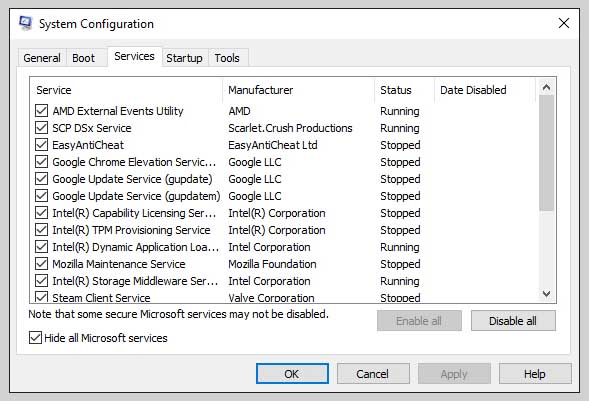
Task: Click Stopped status of Mozilla Maintenance Service
Action: click(x=400, y=264)
